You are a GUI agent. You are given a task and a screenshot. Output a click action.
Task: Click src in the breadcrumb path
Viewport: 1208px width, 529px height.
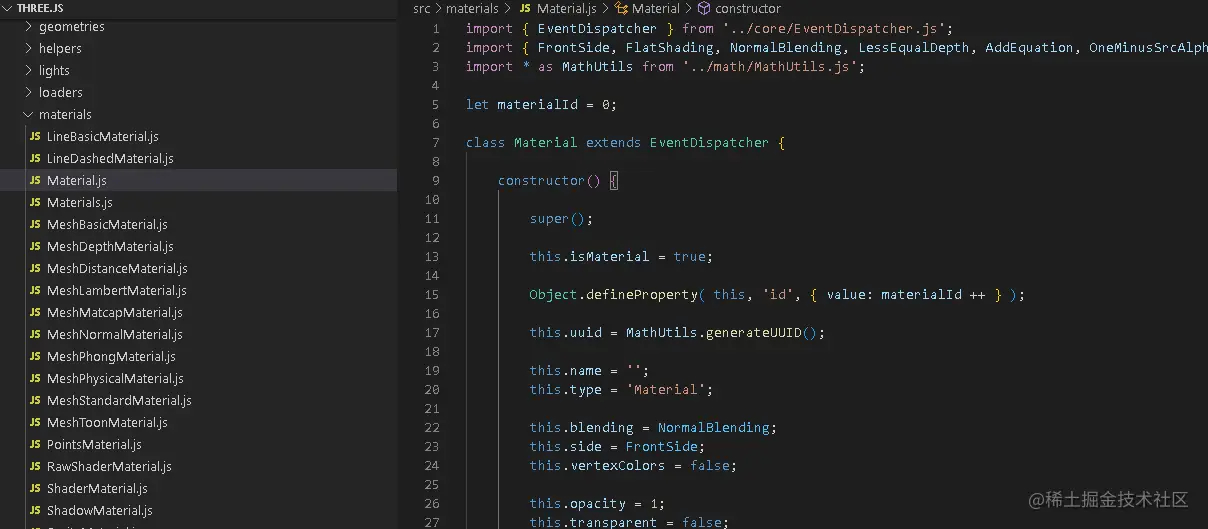click(422, 8)
